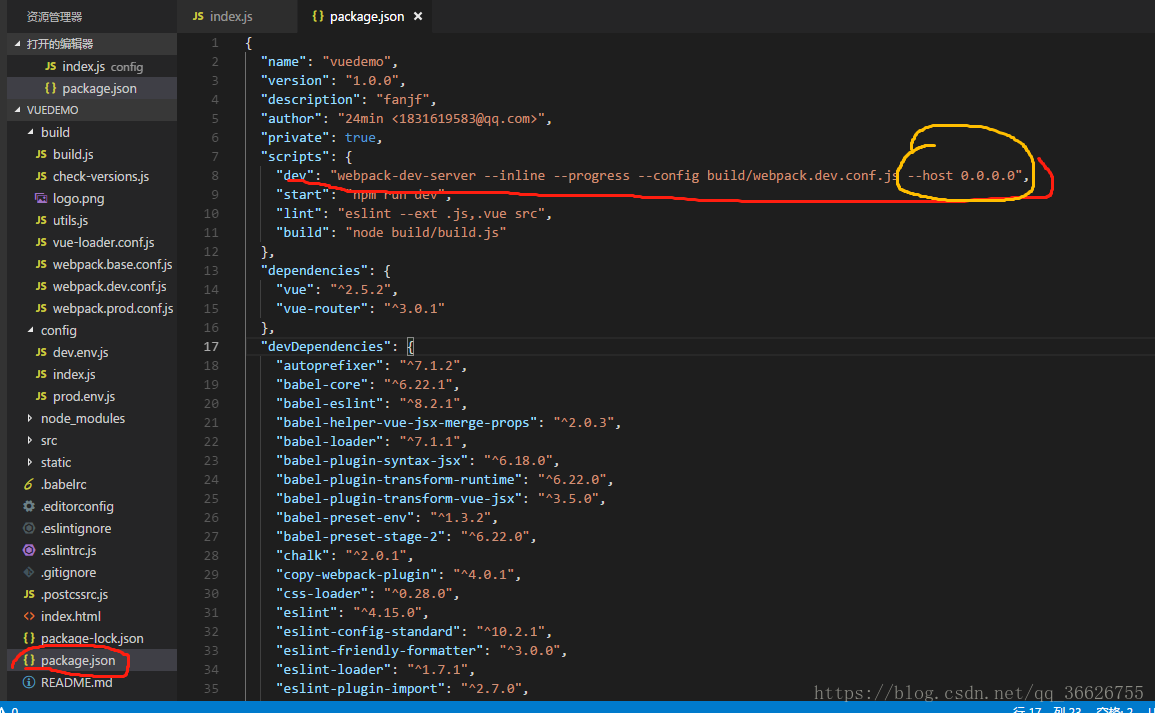
Task: Close the package.json editor tab
Action: 418,16
